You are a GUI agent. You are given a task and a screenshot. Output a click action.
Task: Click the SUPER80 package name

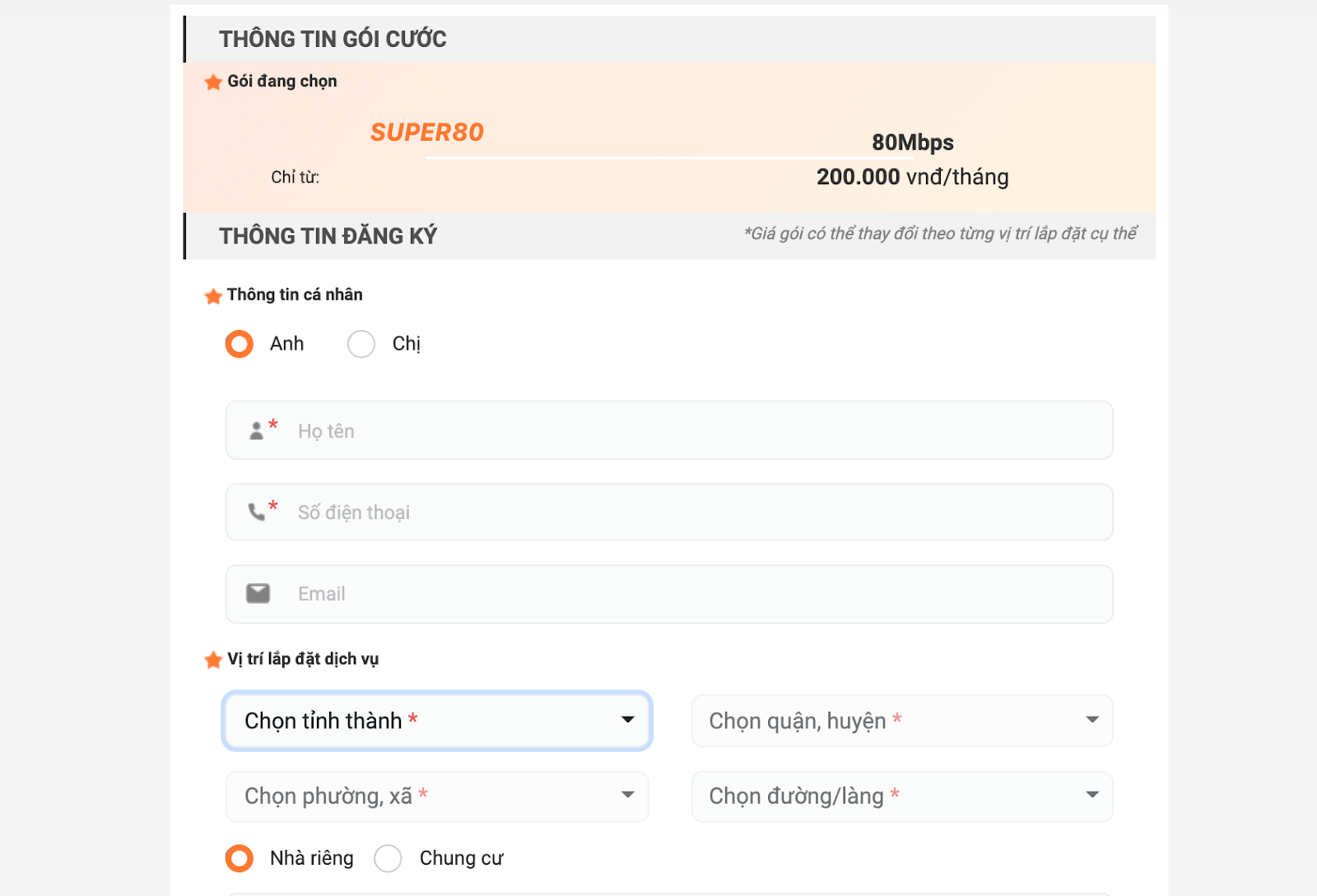point(426,132)
